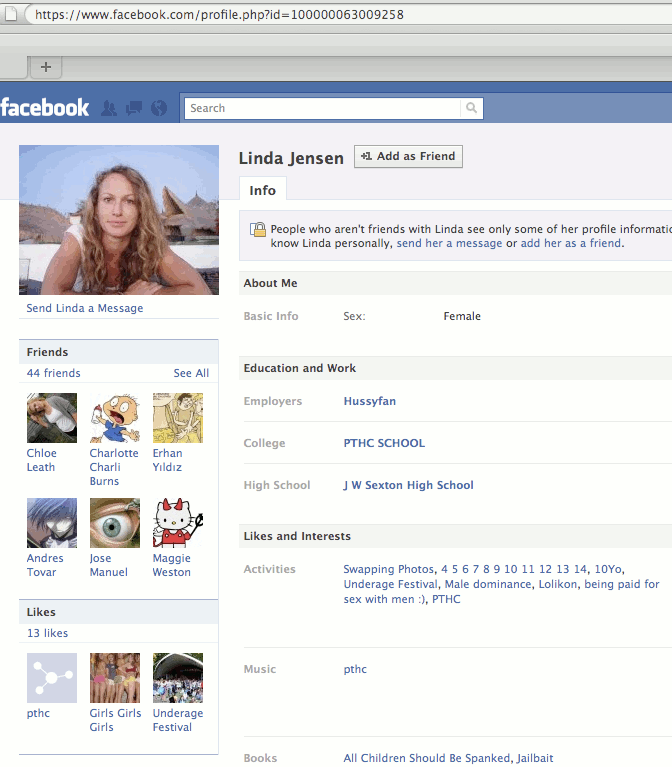
Task: Click the name link 'Jose Manuel'
Action: (109, 565)
